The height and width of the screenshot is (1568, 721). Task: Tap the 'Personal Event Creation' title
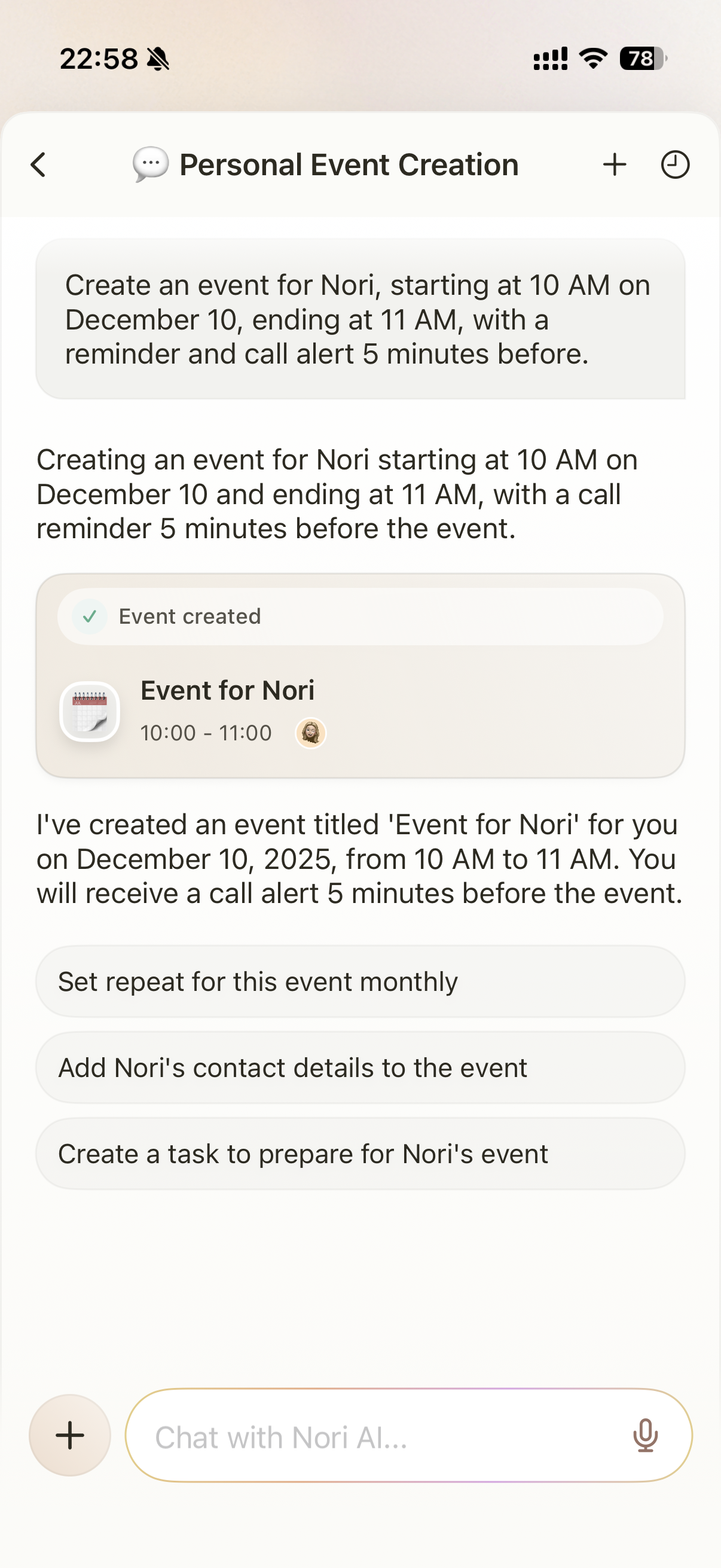pyautogui.click(x=349, y=164)
